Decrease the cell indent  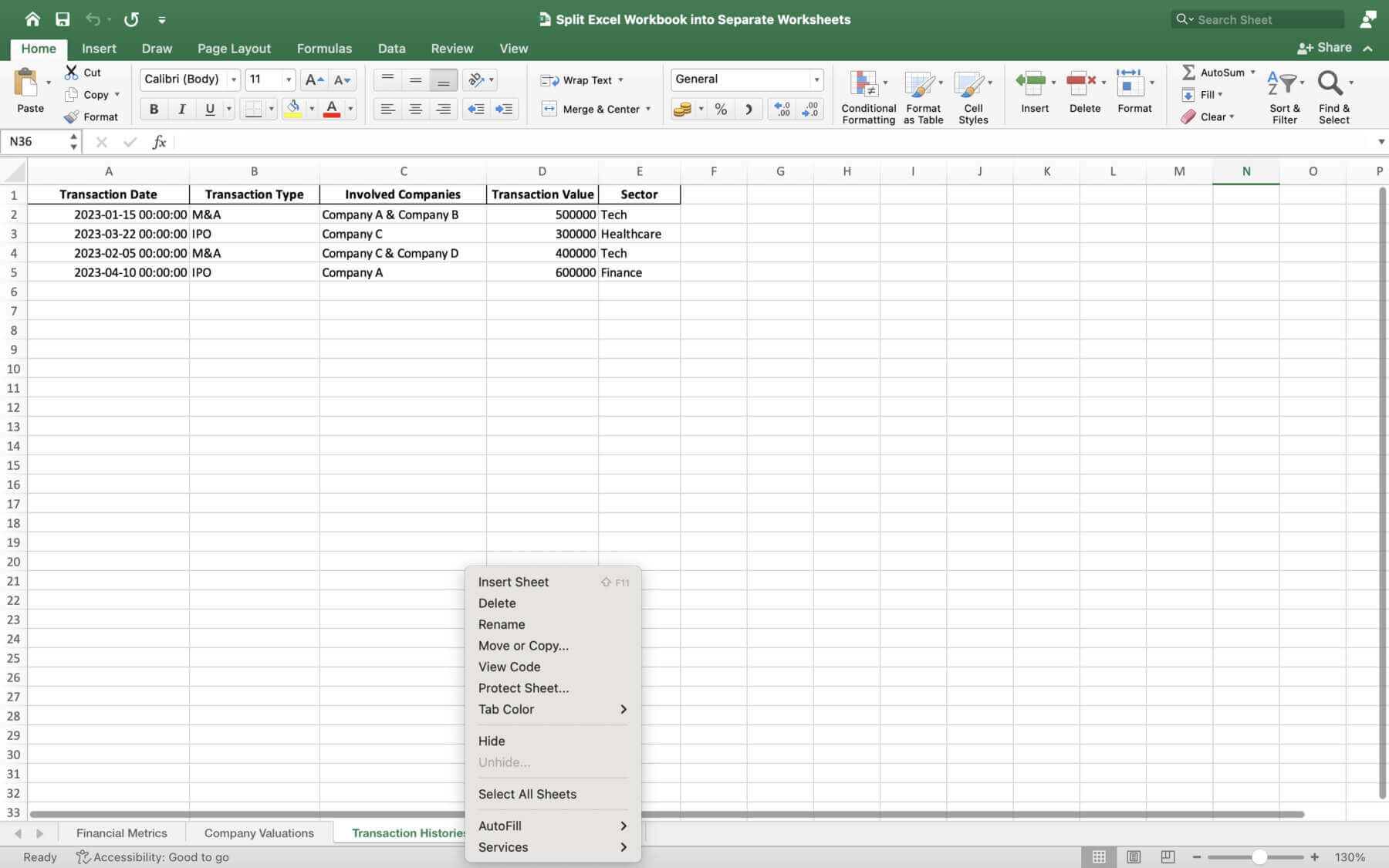click(476, 109)
